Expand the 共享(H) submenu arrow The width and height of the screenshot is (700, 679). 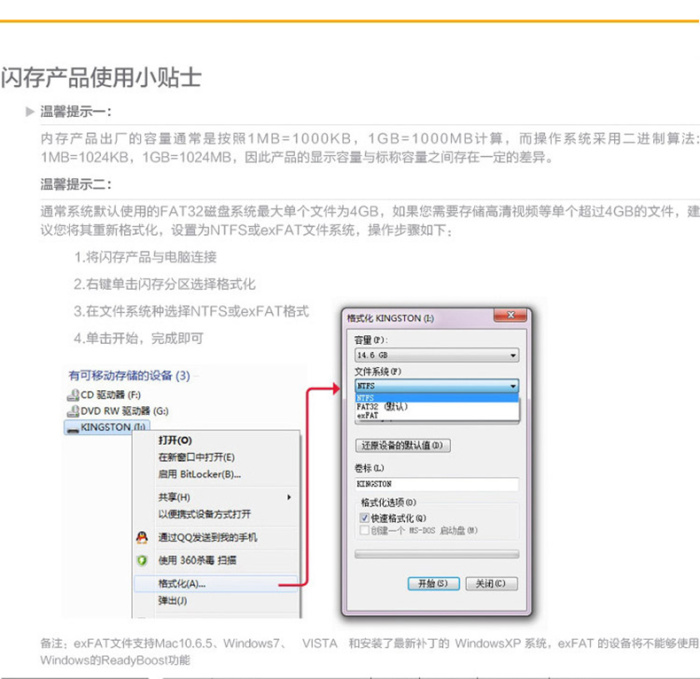(289, 497)
